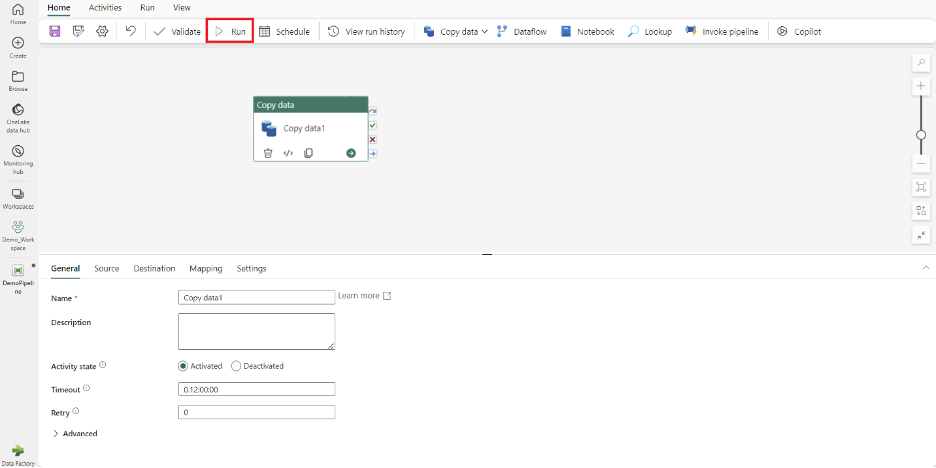View code of Copy data1 activity
The height and width of the screenshot is (468, 936).
(x=288, y=153)
